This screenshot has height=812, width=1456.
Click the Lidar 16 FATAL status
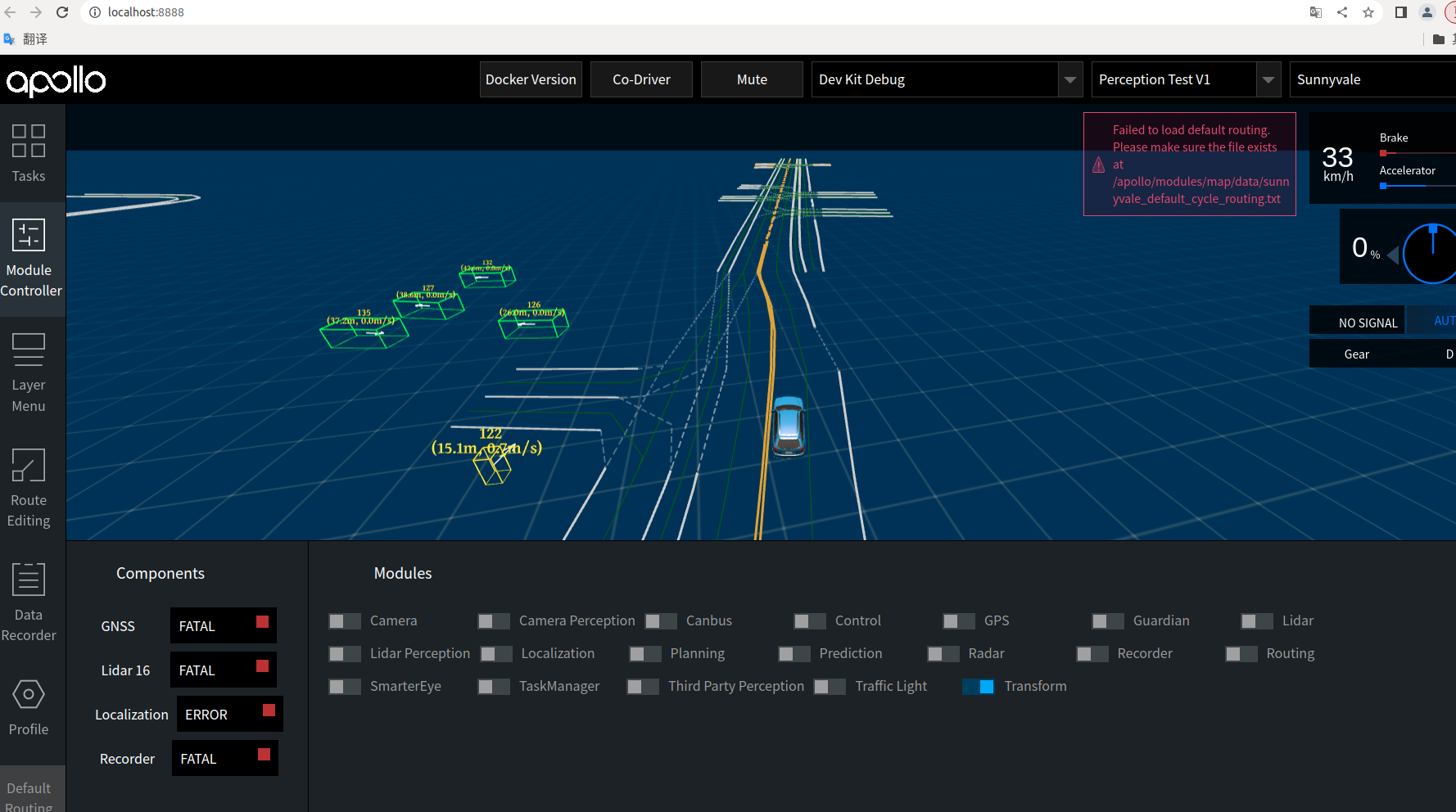click(x=224, y=670)
